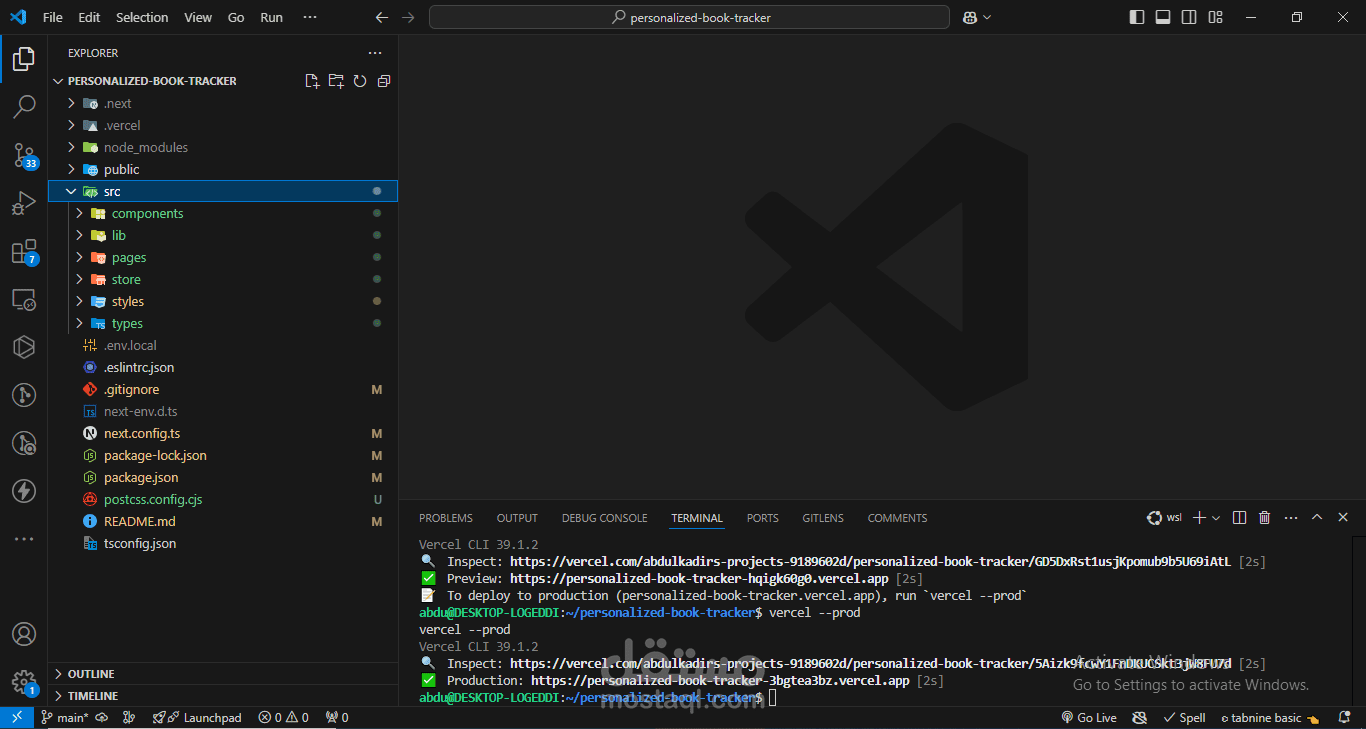The image size is (1366, 729).
Task: Open the Run and Debug view
Action: tap(24, 203)
